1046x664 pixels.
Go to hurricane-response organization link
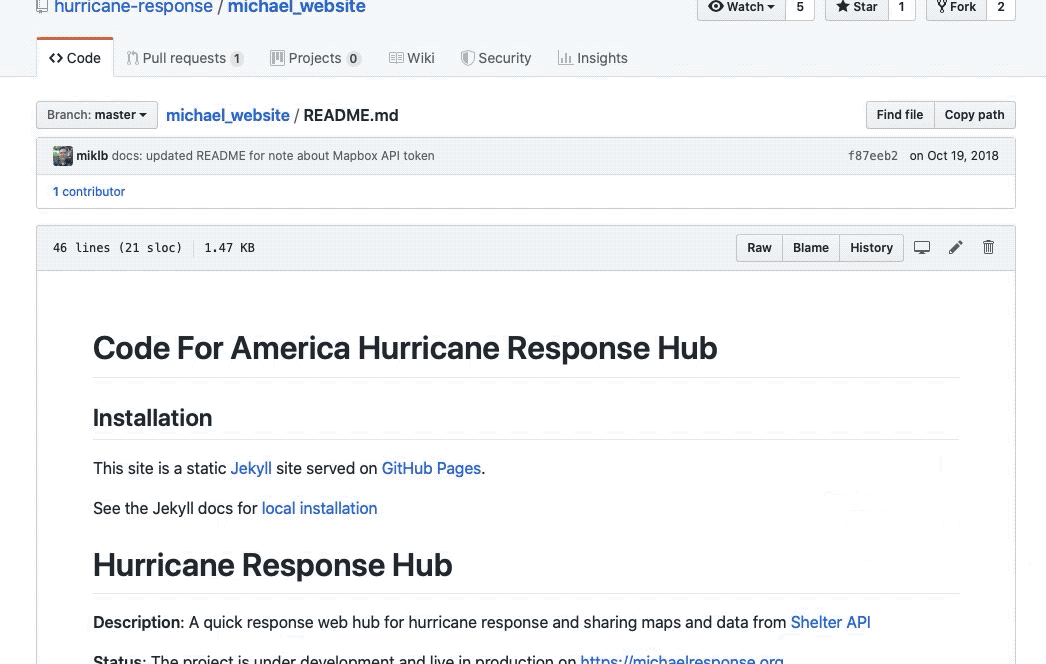coord(133,7)
